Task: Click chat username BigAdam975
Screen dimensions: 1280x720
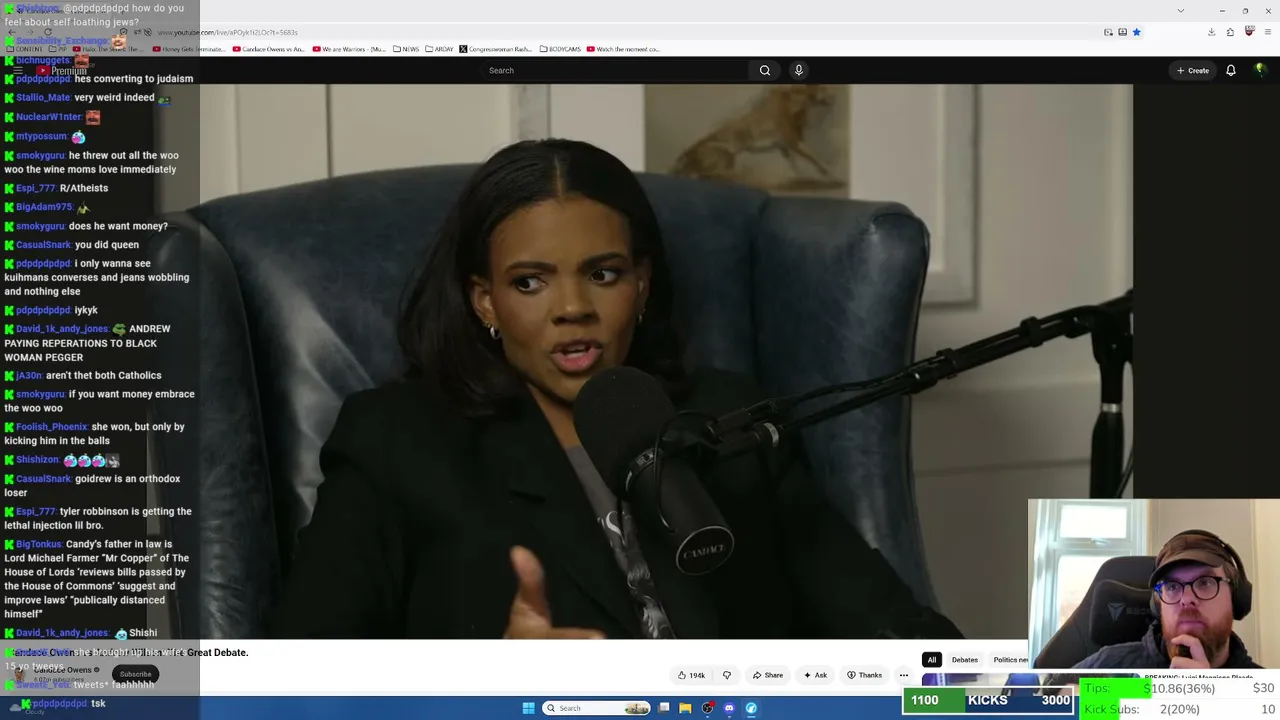Action: (x=44, y=207)
